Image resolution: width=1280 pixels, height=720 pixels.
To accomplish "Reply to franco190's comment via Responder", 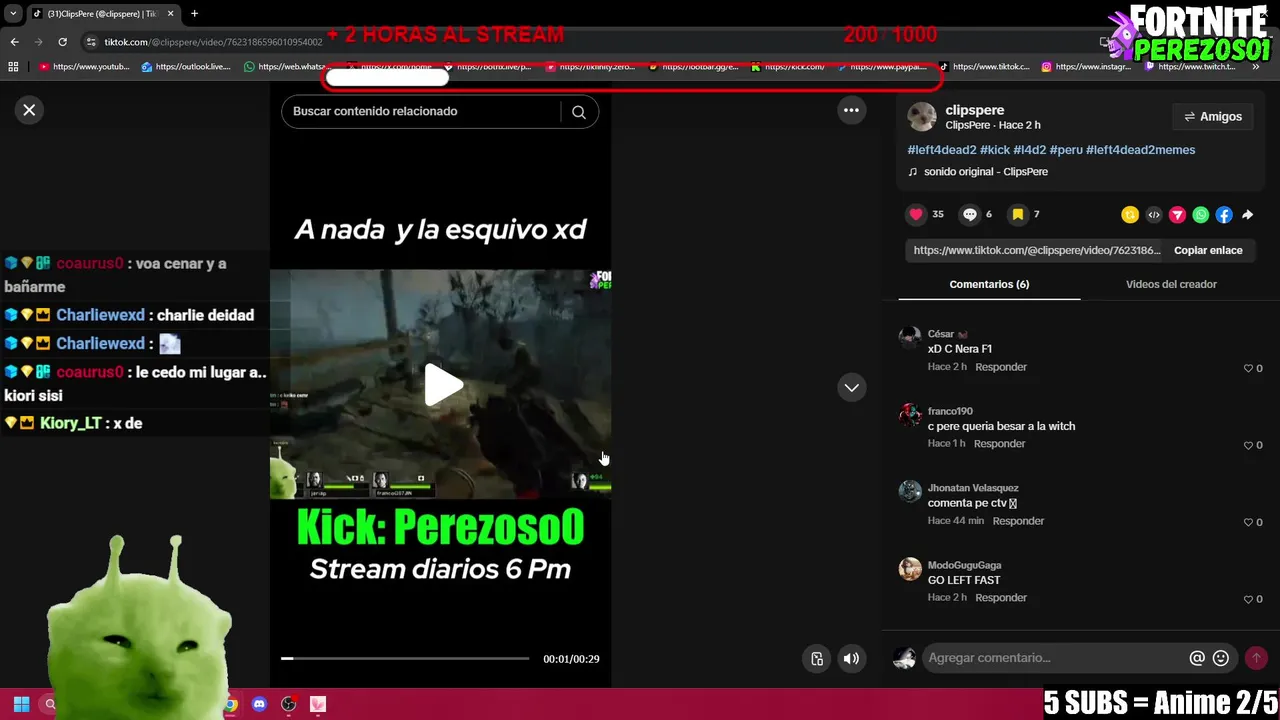I will 999,444.
